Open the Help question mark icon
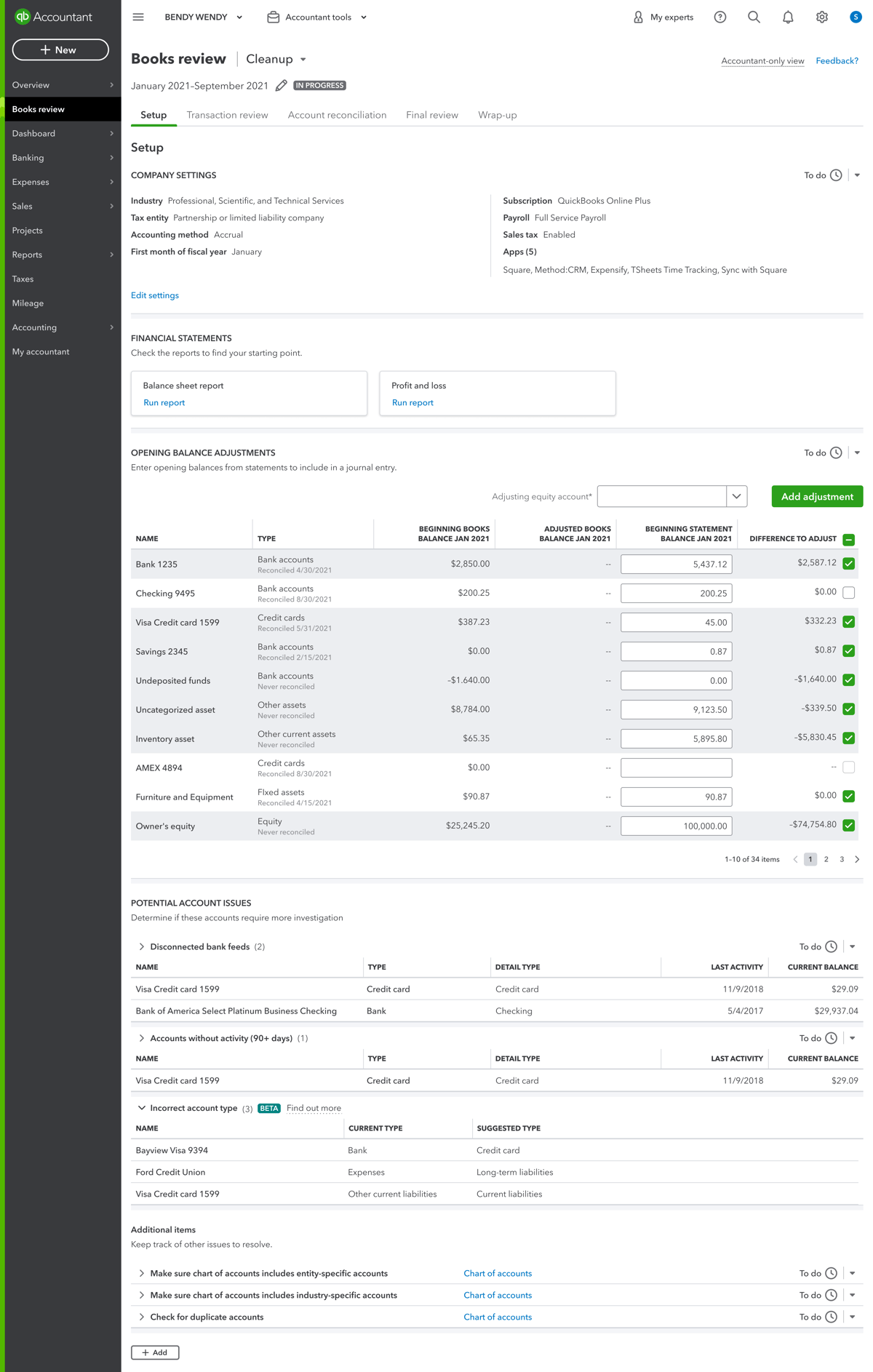The width and height of the screenshot is (873, 1372). 720,17
